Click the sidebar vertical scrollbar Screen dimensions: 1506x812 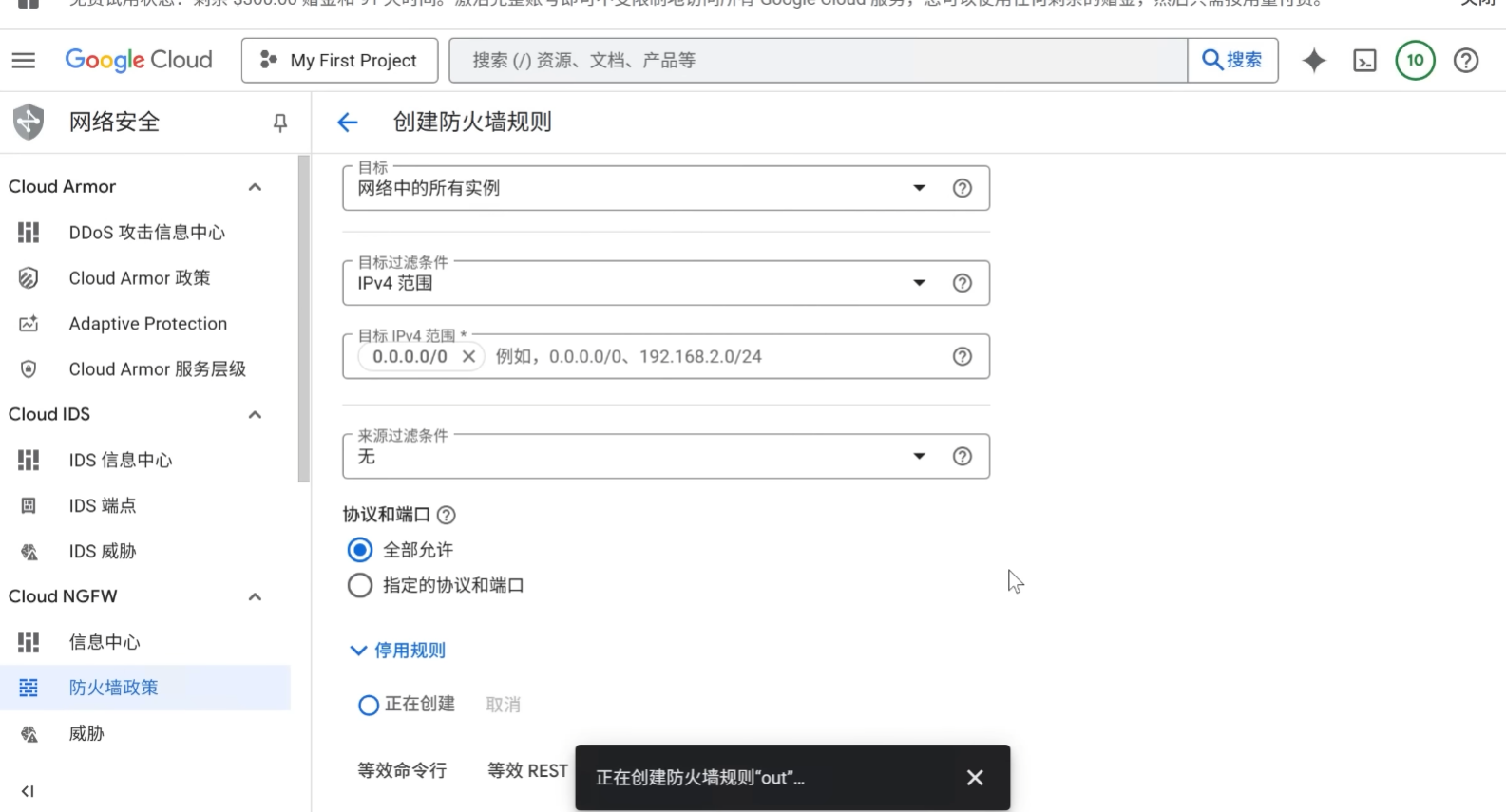click(304, 319)
